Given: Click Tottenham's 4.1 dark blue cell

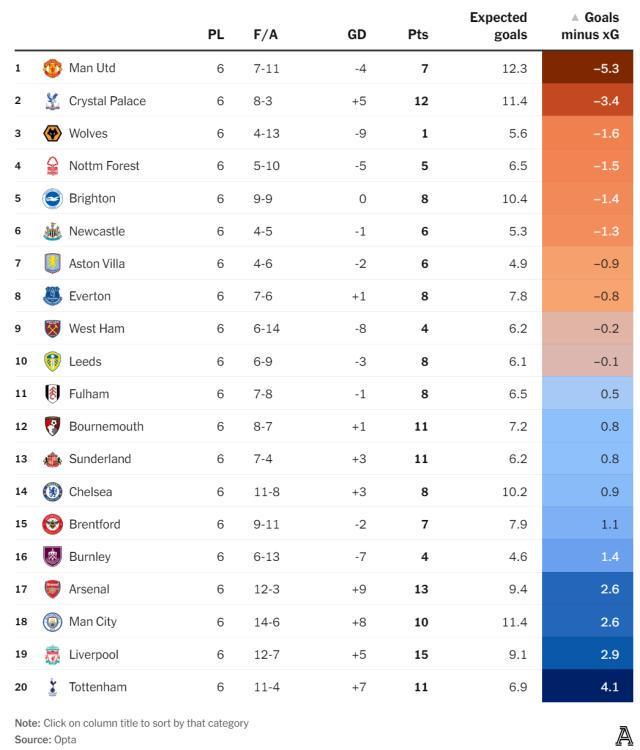Looking at the screenshot, I should 590,687.
